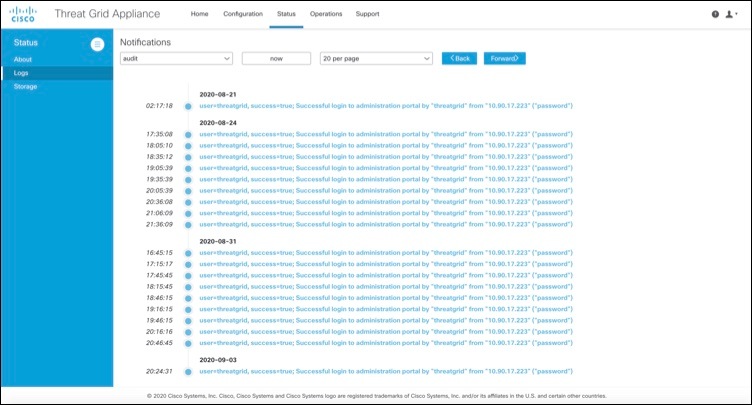Click the now date input field

(x=276, y=59)
